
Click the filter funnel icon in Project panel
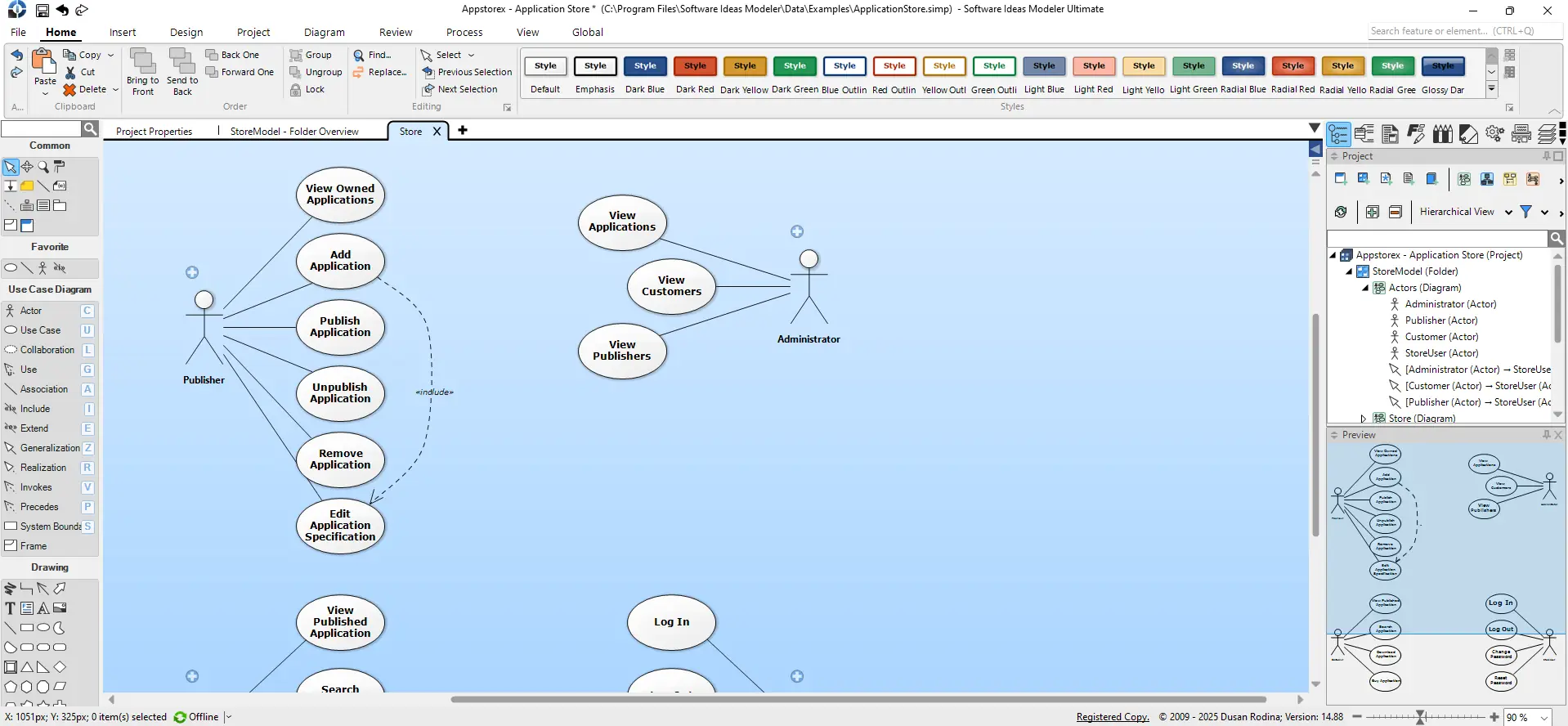click(1525, 212)
